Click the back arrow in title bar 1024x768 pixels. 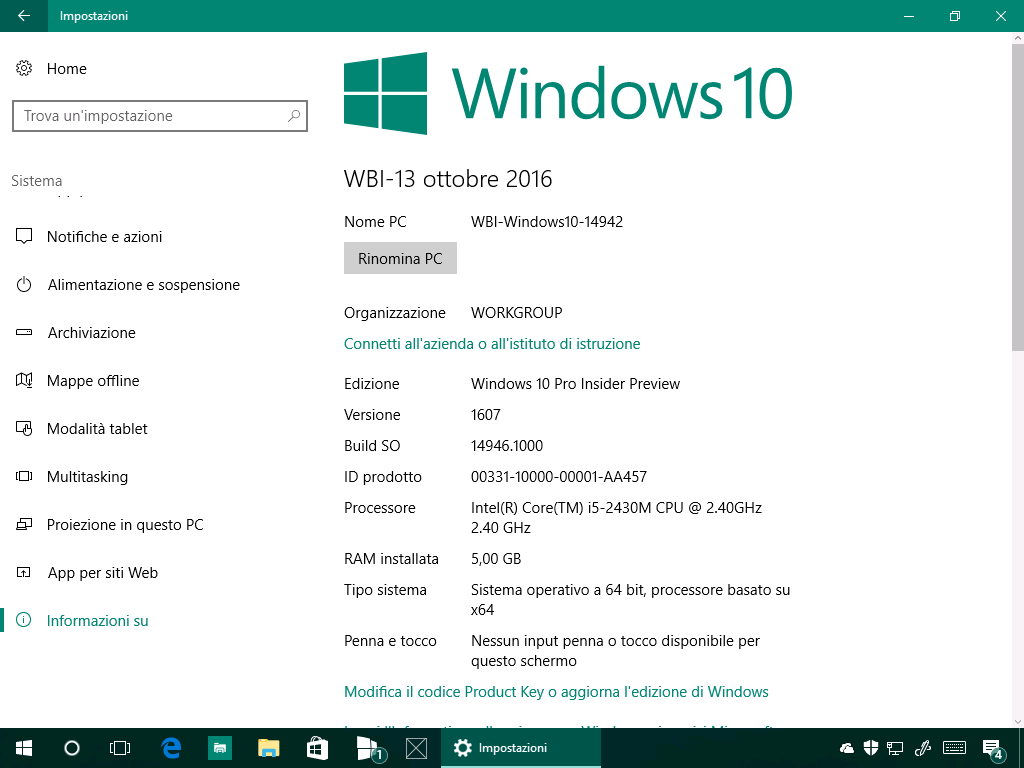click(24, 16)
